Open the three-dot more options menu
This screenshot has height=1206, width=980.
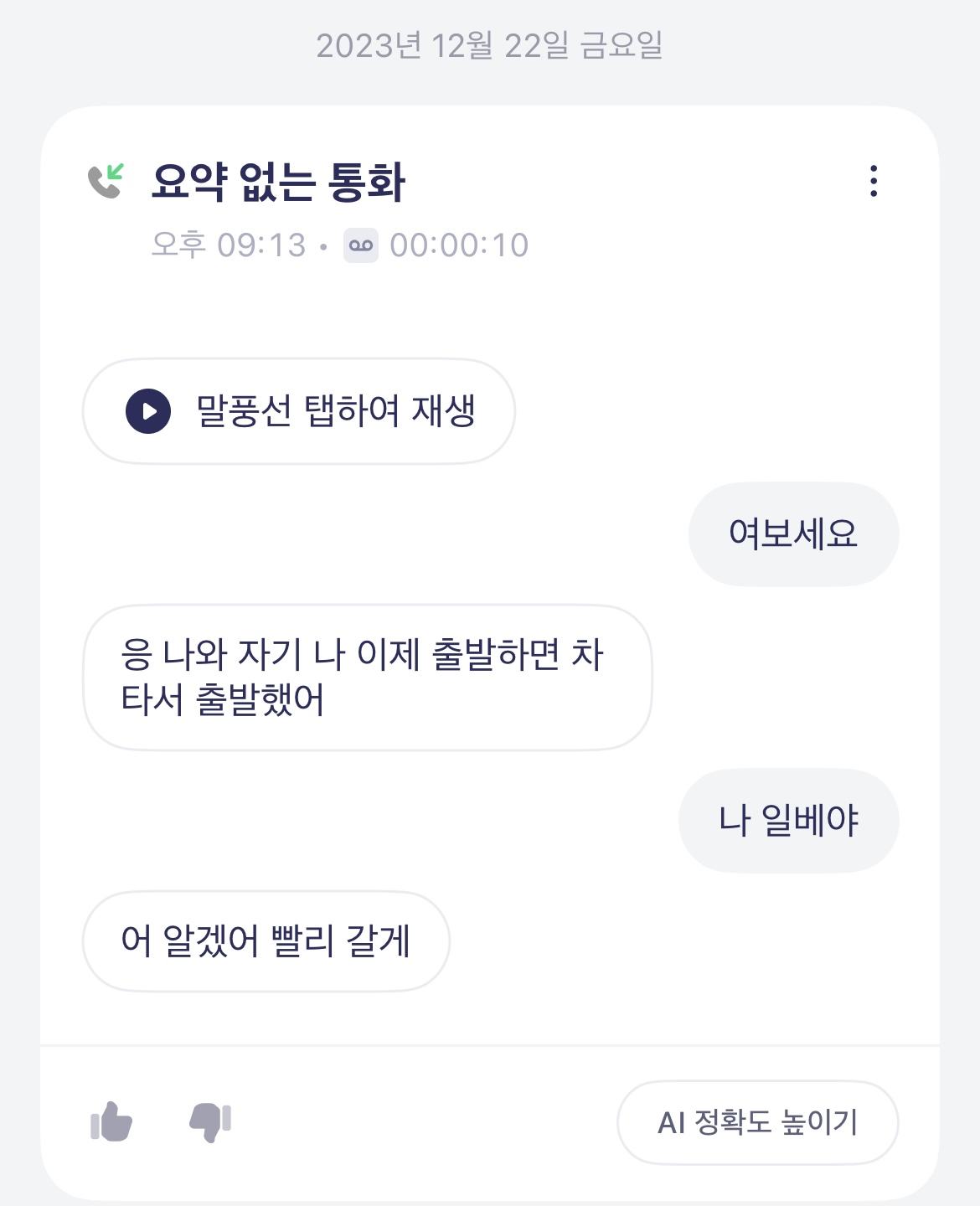[874, 181]
